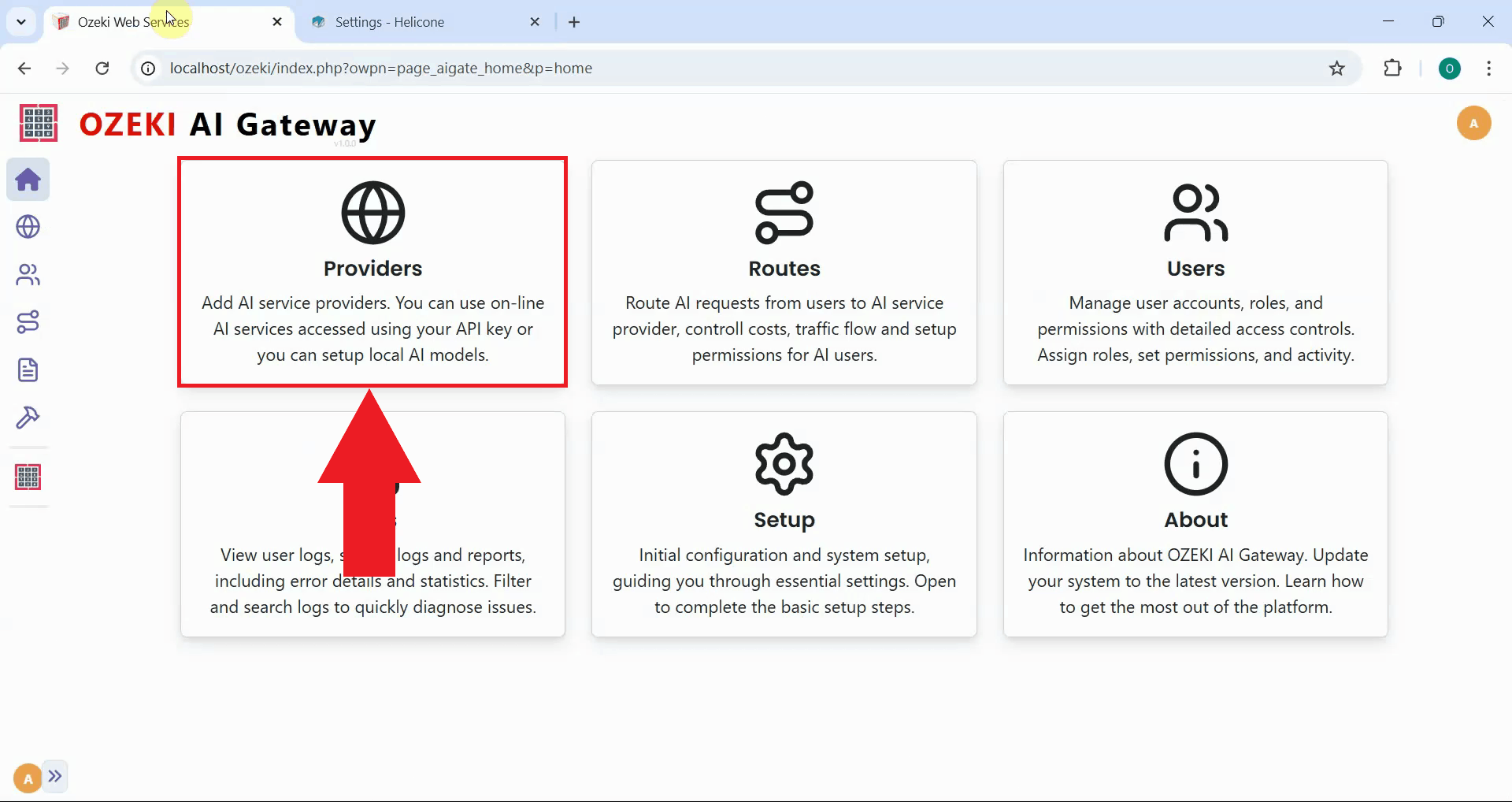Open the tab search dropdown arrow
The width and height of the screenshot is (1512, 802).
pos(21,21)
